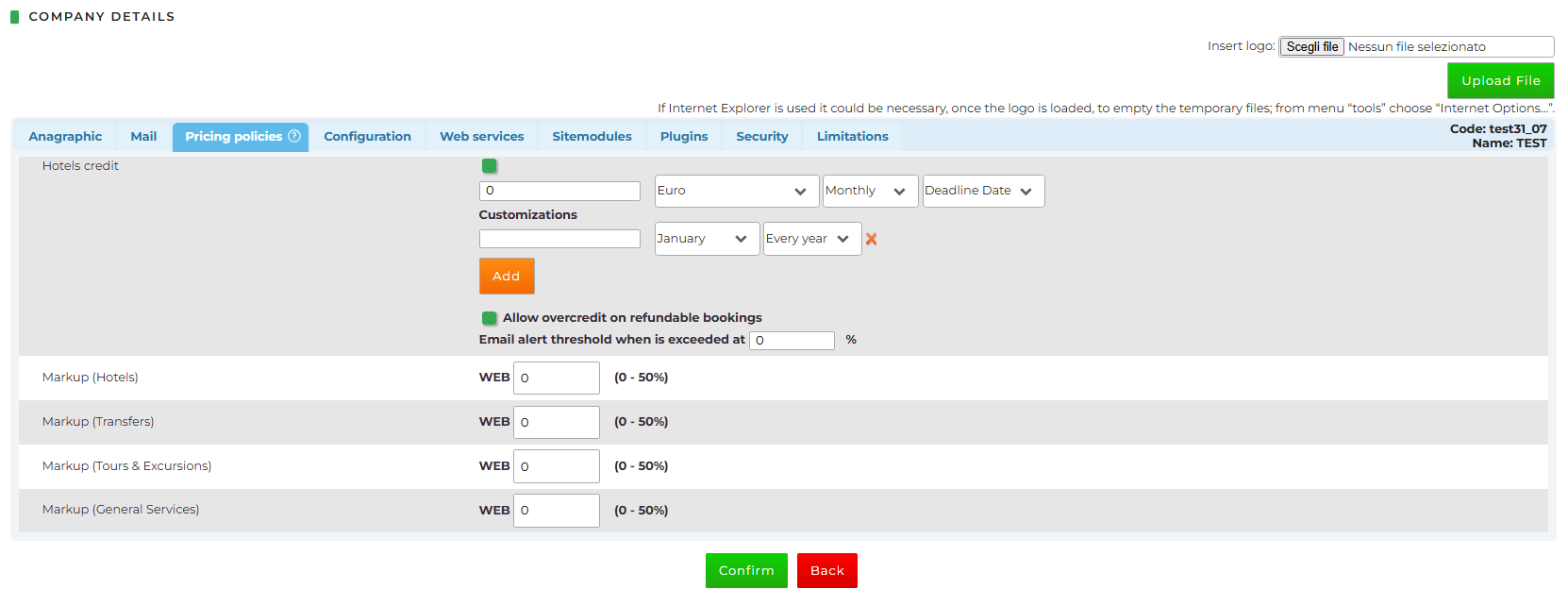Toggle the Hotels credit green checkbox

pos(489,166)
